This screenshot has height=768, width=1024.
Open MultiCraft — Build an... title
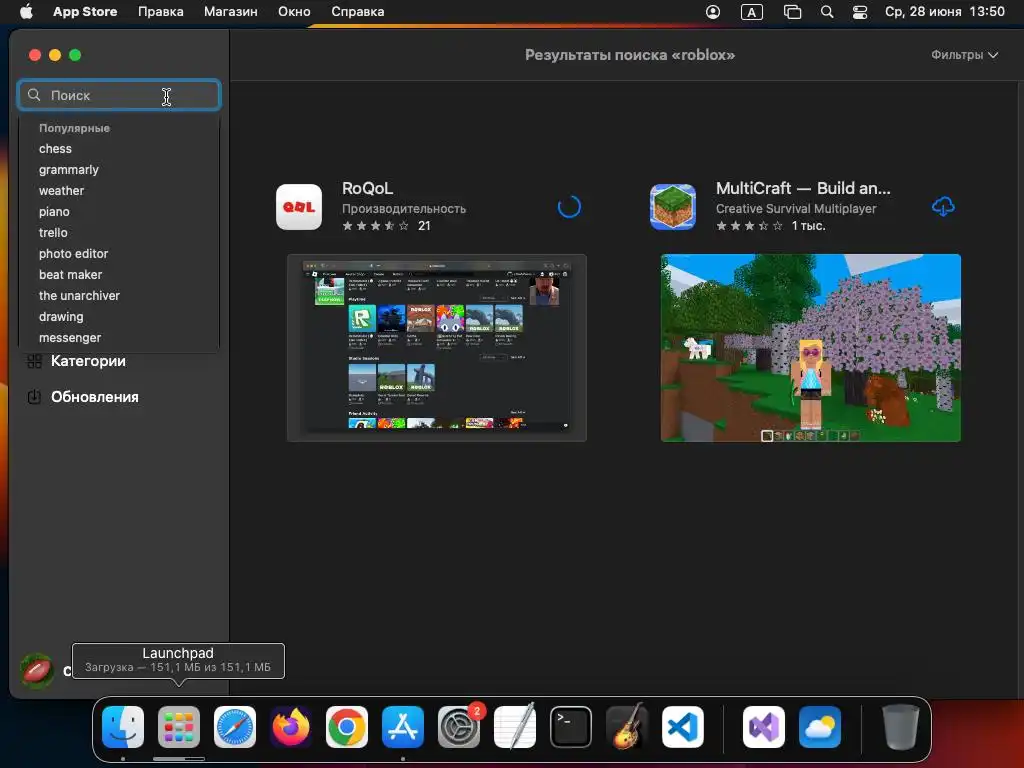(x=803, y=188)
